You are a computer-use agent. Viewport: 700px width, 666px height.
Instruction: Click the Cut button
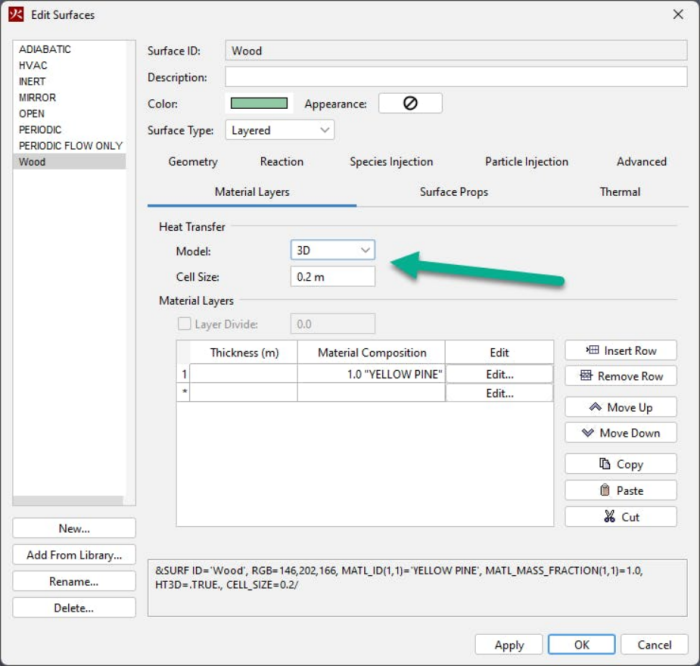click(x=621, y=516)
